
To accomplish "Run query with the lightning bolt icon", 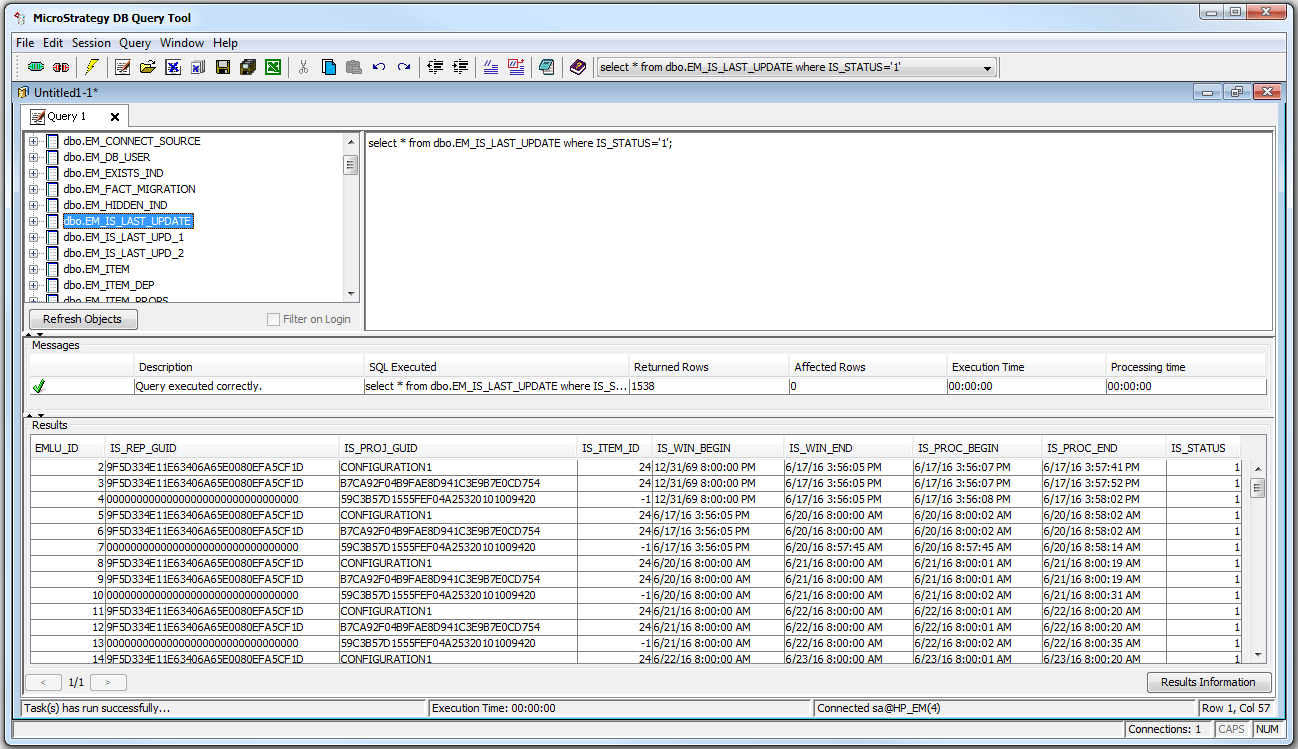I will 92,67.
